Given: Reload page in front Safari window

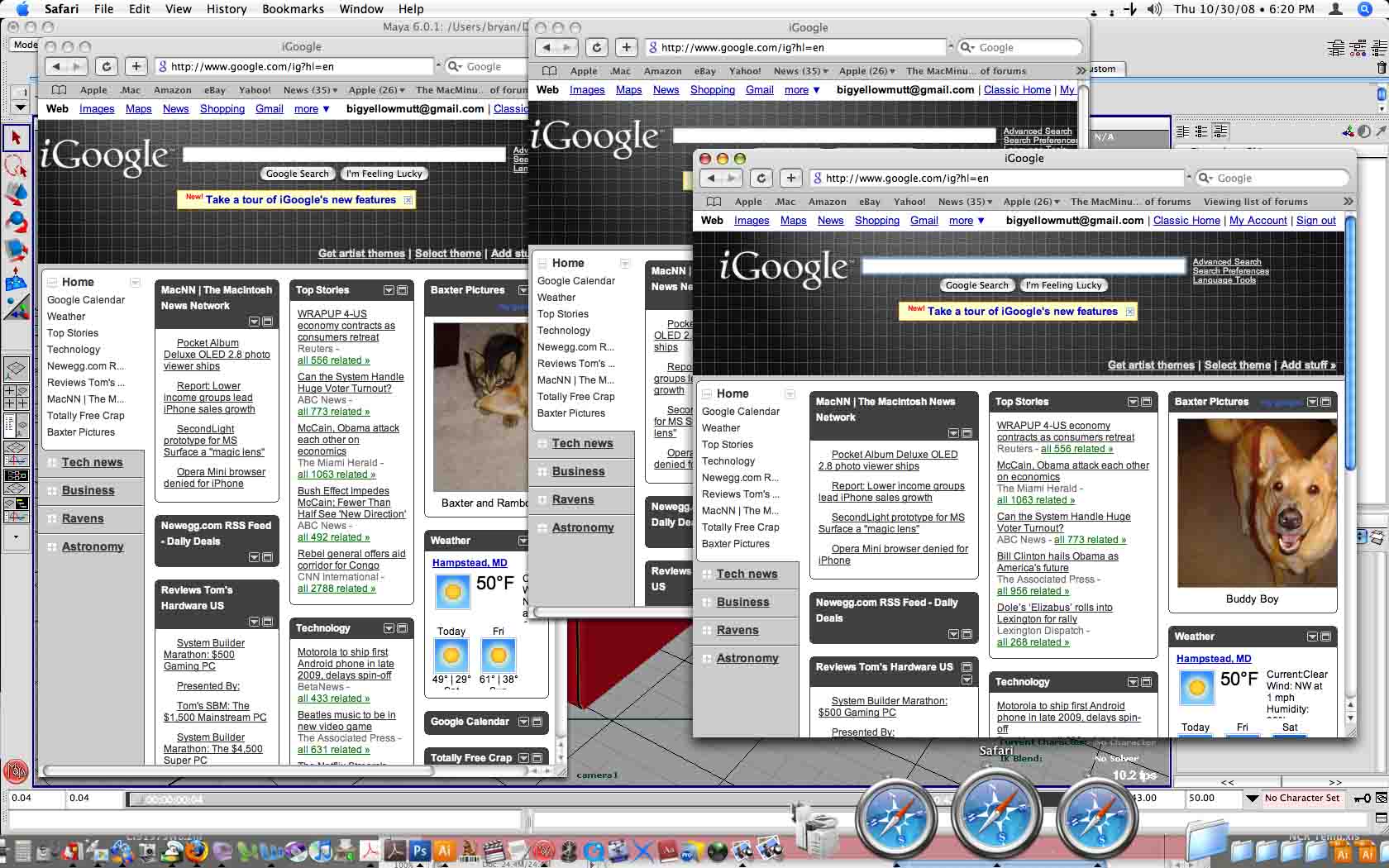Looking at the screenshot, I should [x=761, y=178].
